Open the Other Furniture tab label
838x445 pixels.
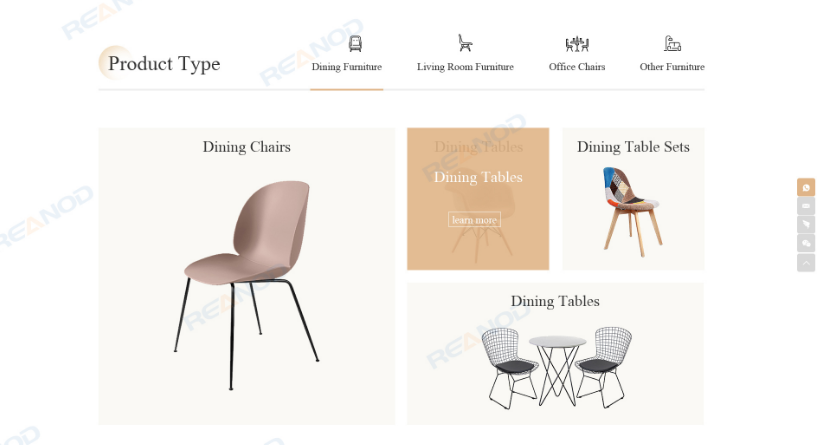(x=672, y=67)
